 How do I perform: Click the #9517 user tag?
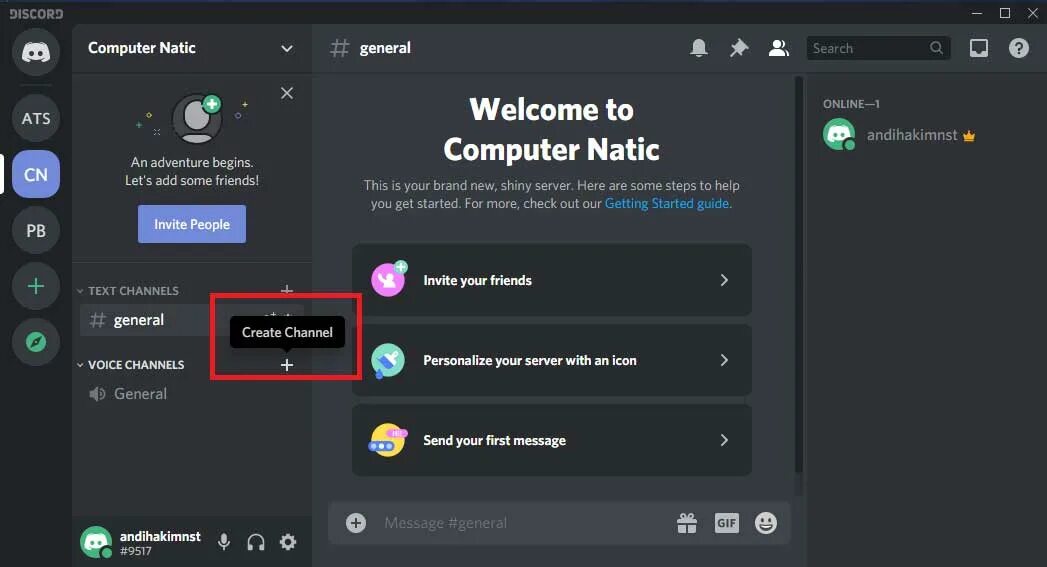click(136, 551)
